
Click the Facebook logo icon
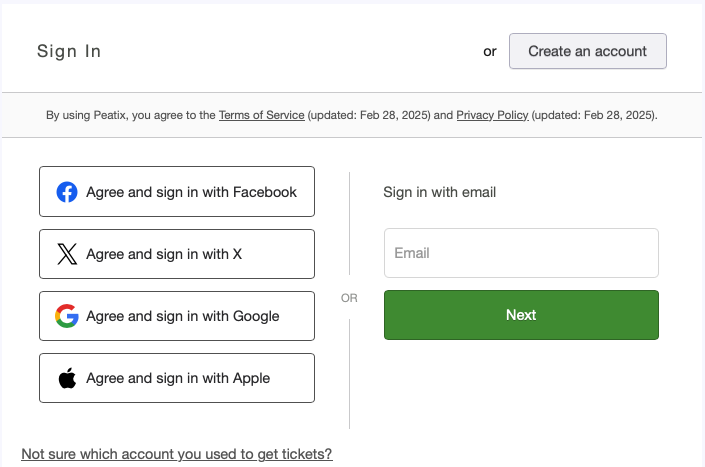(67, 192)
